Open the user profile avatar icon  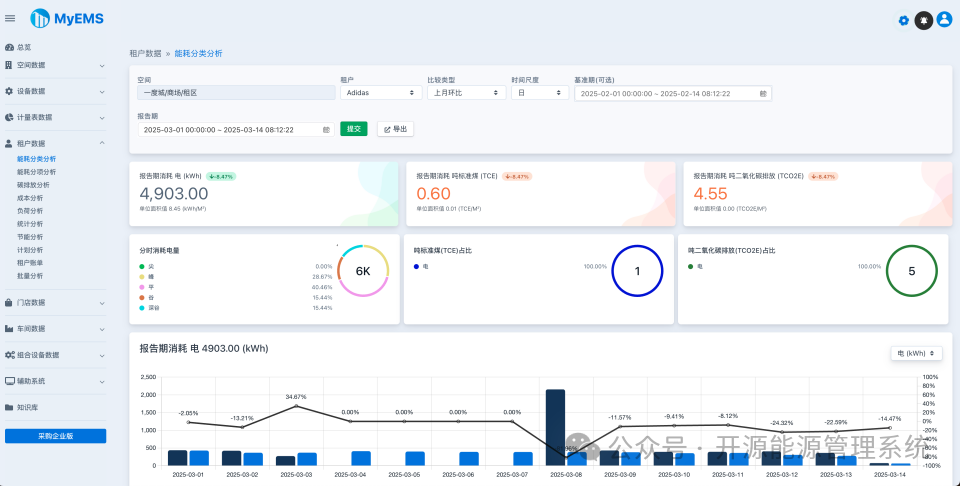(x=944, y=20)
